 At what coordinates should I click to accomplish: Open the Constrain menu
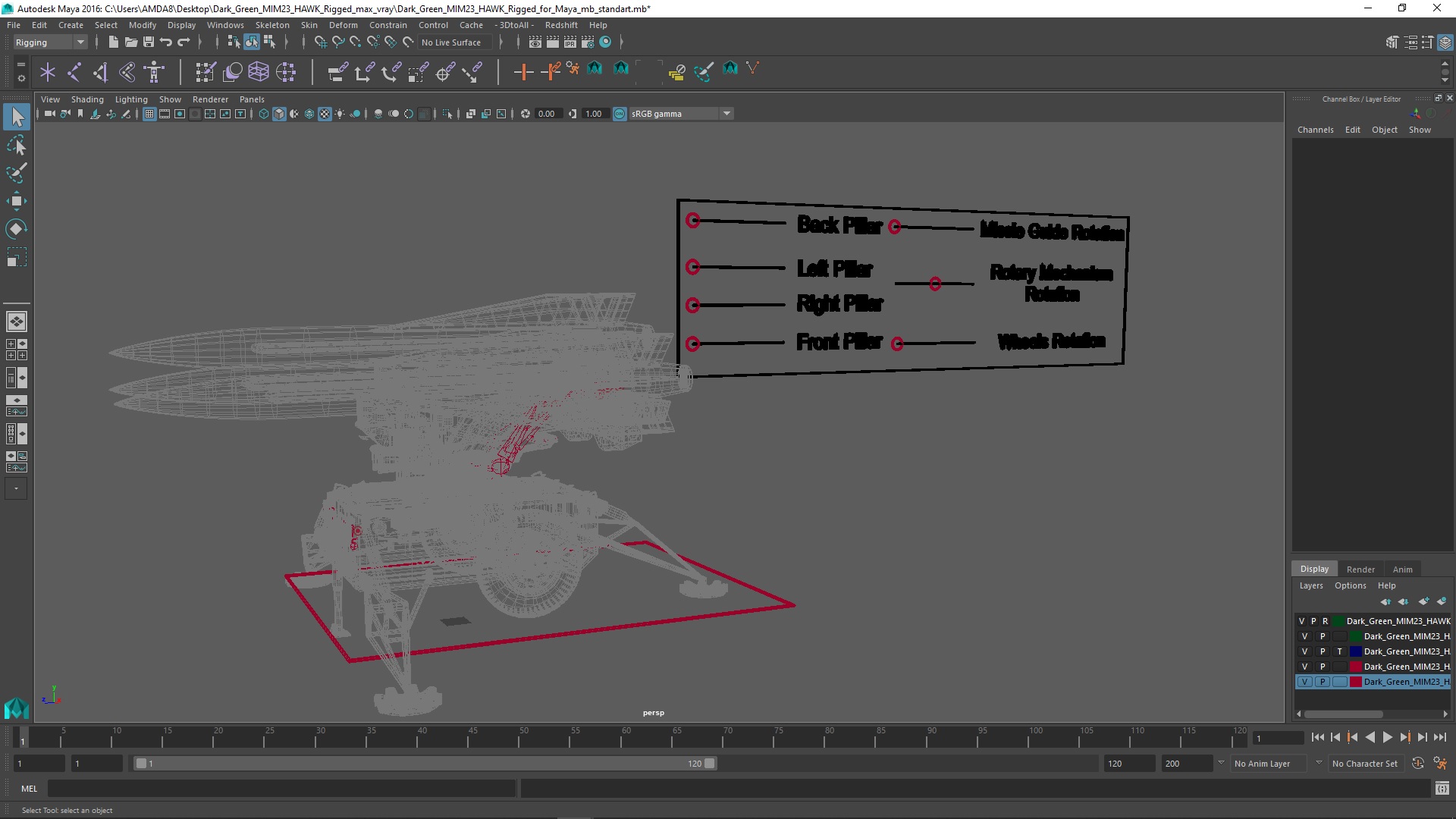pos(388,25)
